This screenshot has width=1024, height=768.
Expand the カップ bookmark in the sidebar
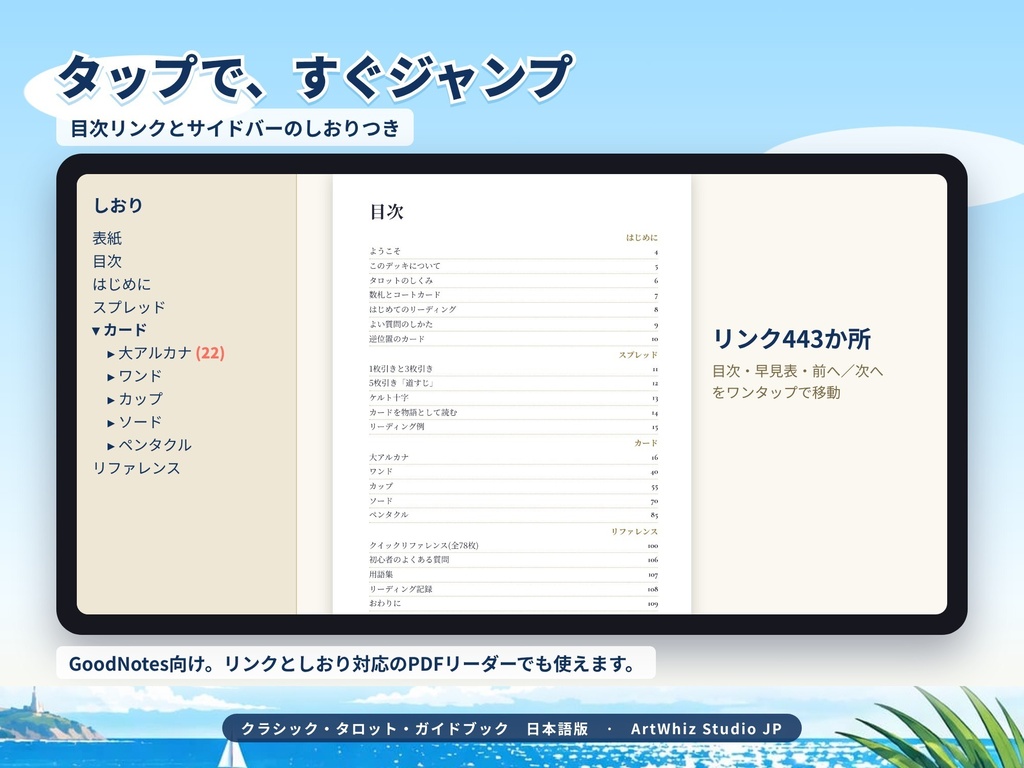[111, 400]
